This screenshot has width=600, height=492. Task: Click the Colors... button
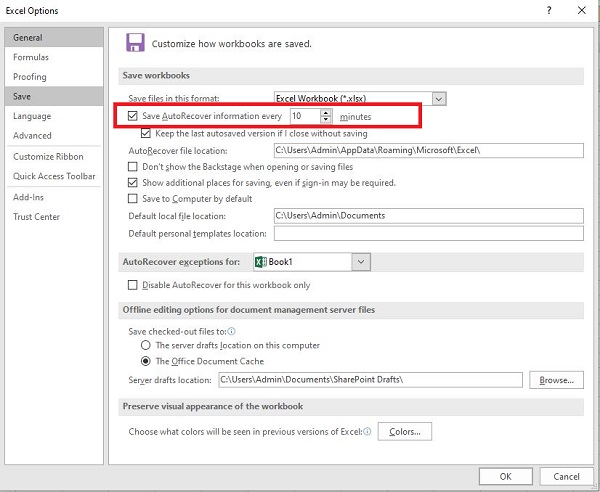[x=404, y=432]
